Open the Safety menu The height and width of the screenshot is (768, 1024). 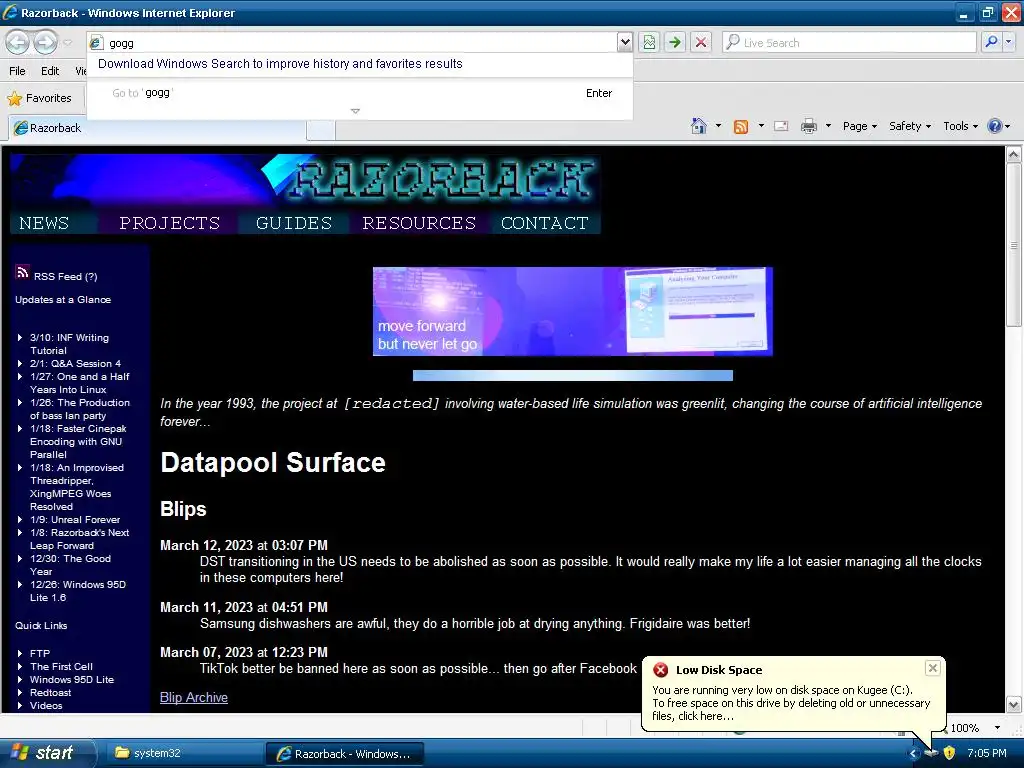[910, 126]
